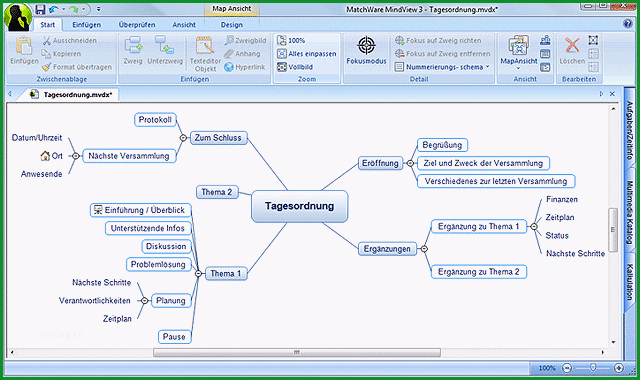This screenshot has height=380, width=640.
Task: Activate the Fokusmodus target icon
Action: (366, 46)
